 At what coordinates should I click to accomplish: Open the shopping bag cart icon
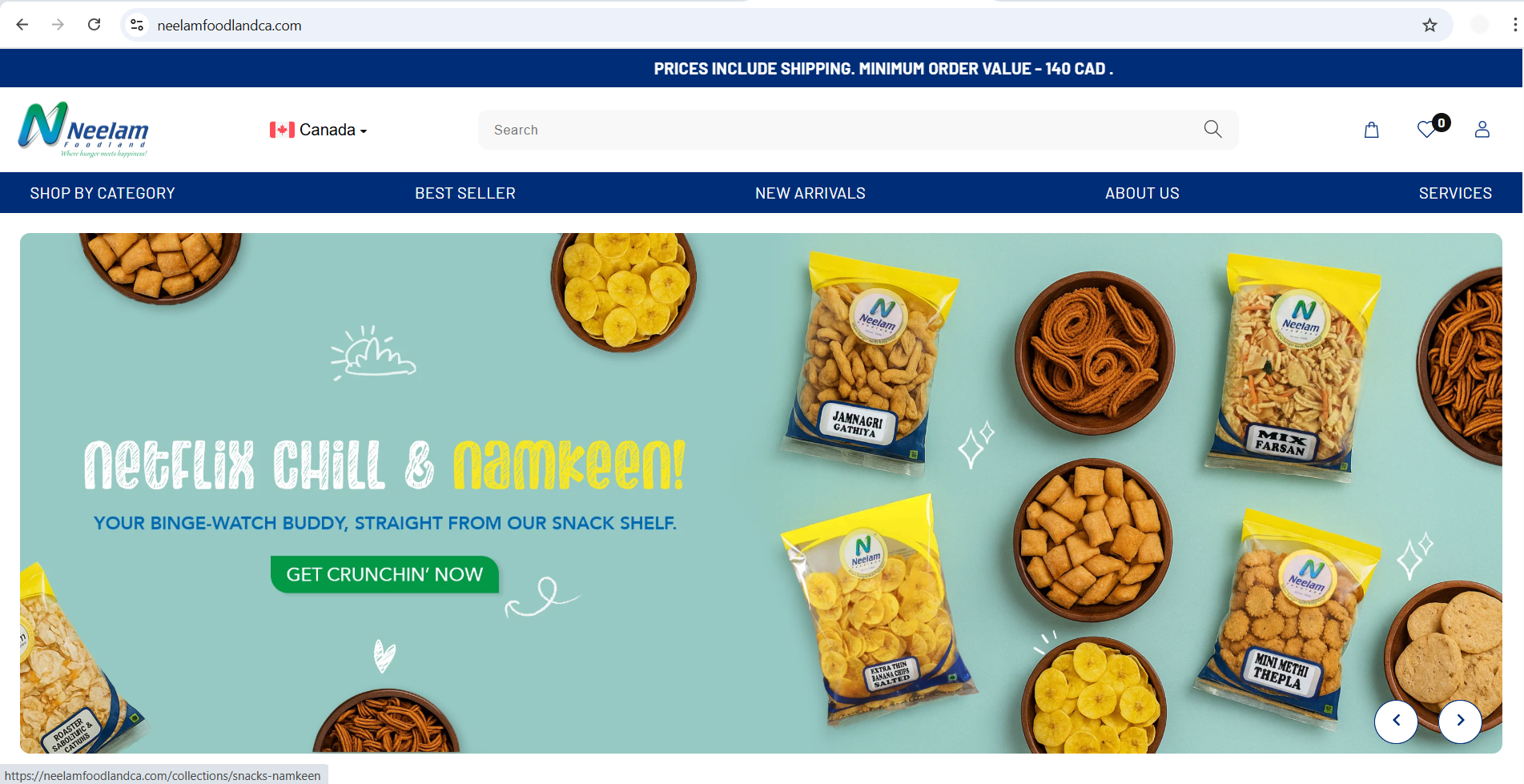tap(1371, 130)
